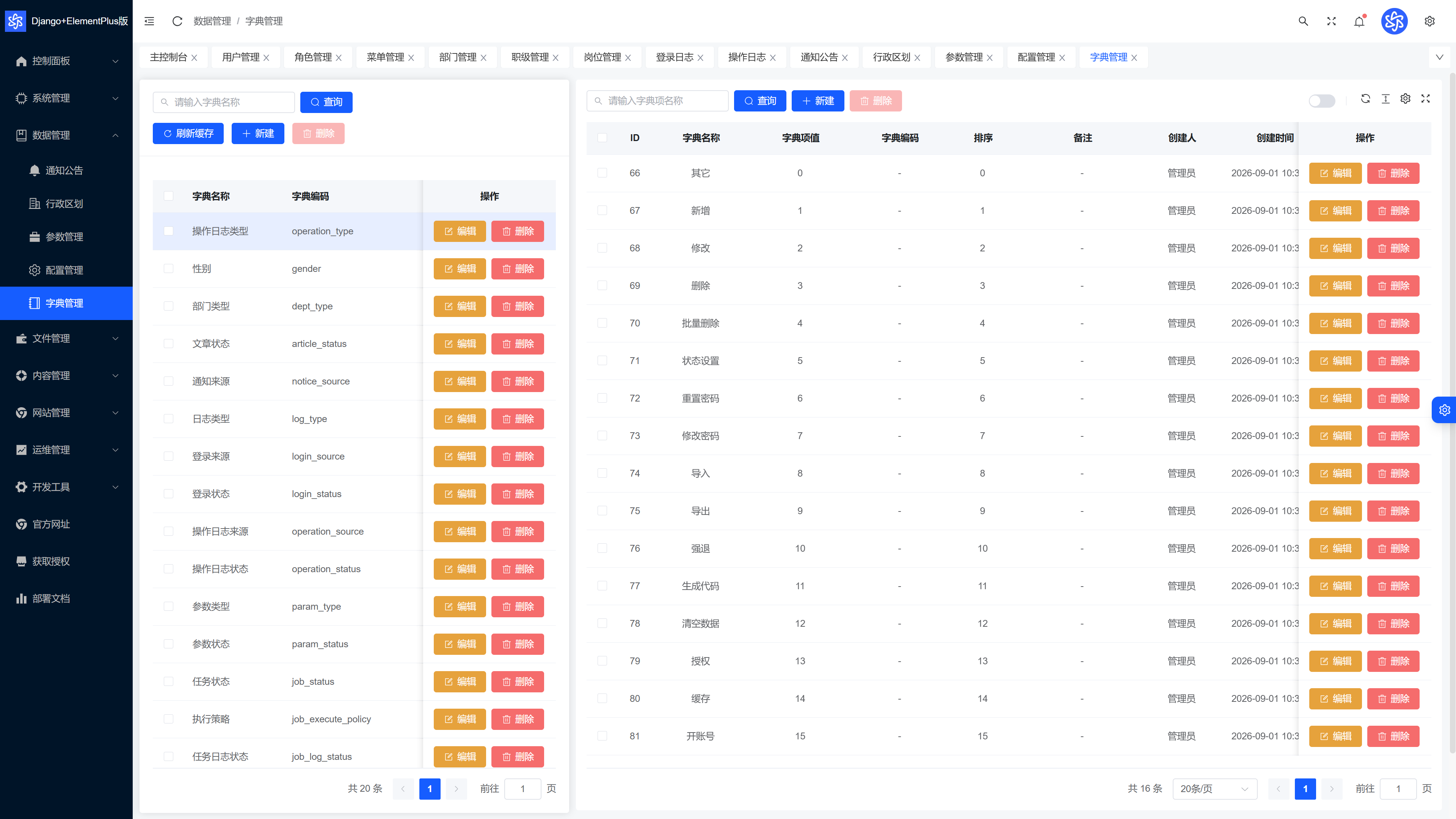
Task: Open the notification bell
Action: click(1359, 21)
